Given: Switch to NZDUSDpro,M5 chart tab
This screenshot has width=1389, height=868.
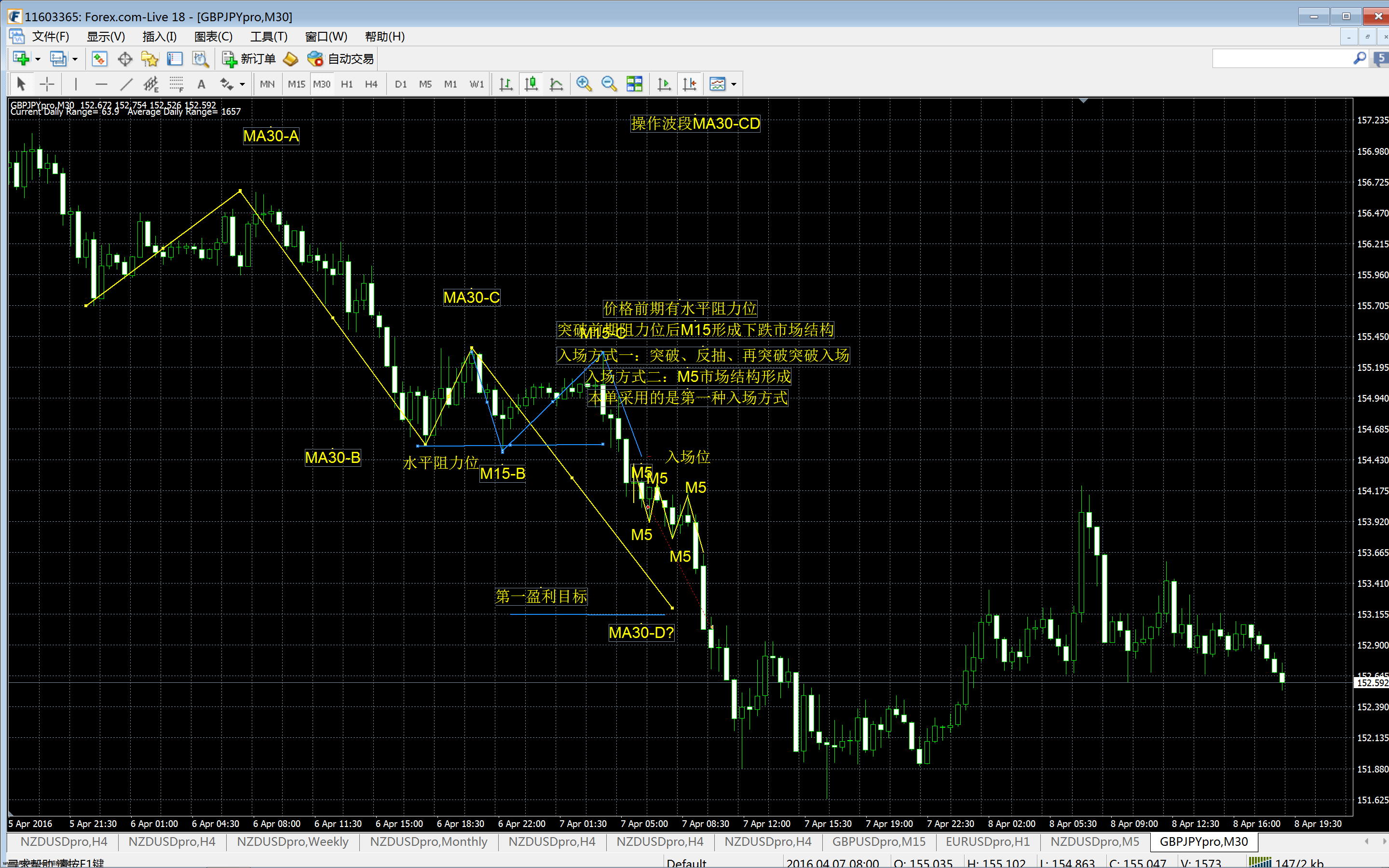Looking at the screenshot, I should pyautogui.click(x=1095, y=841).
